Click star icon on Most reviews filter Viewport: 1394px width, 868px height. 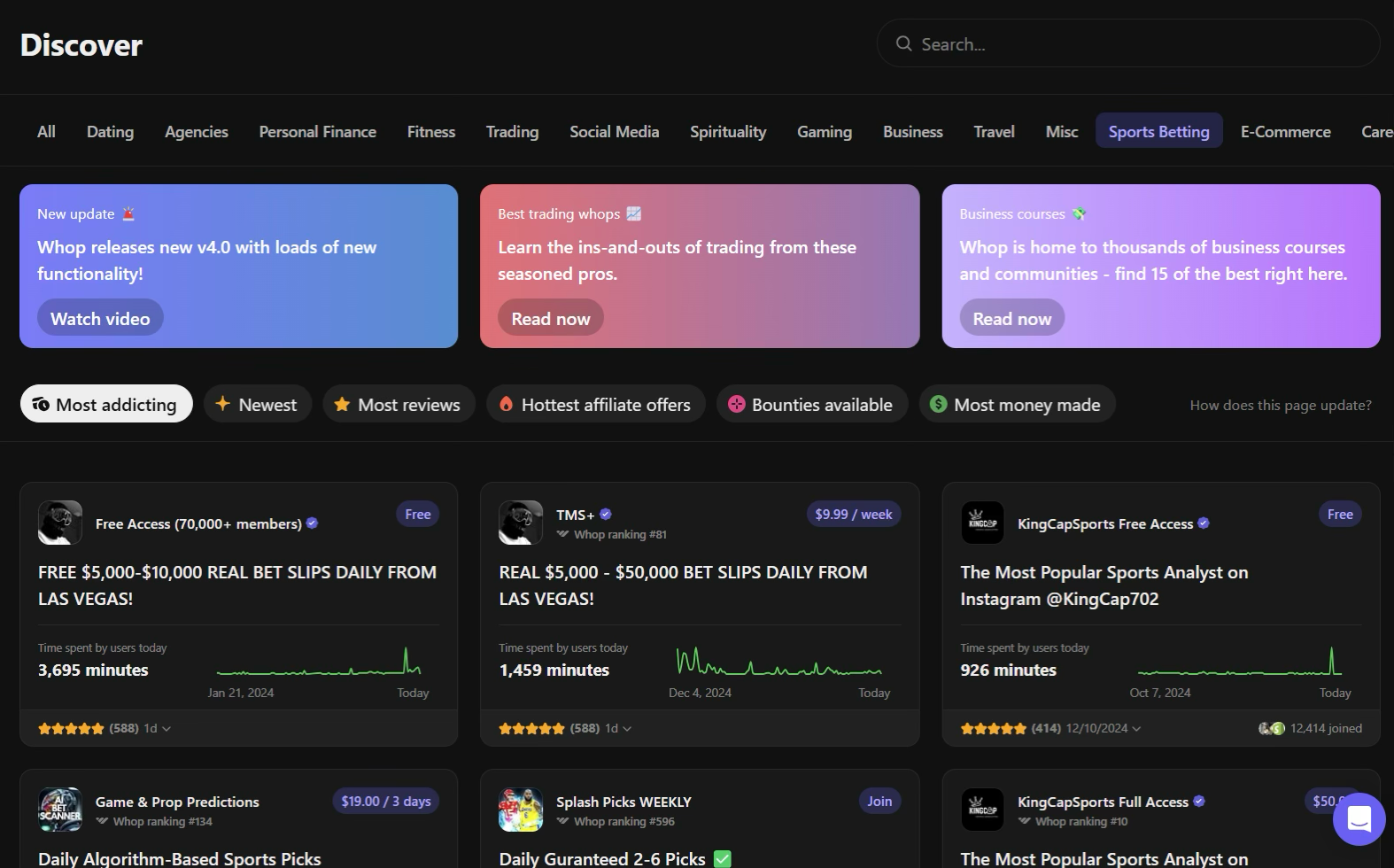click(x=342, y=404)
